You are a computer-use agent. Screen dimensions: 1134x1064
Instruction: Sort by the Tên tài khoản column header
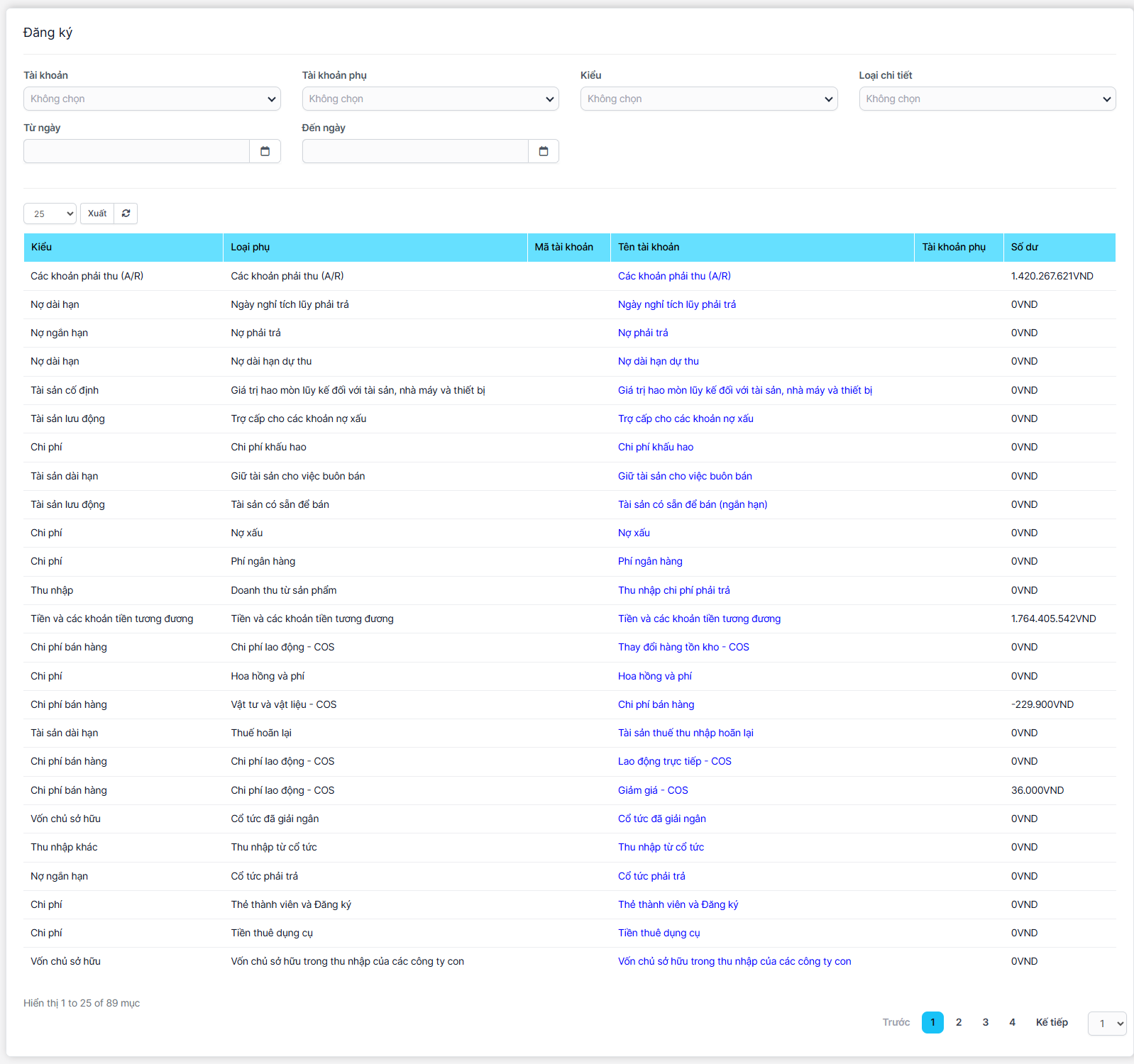point(648,247)
